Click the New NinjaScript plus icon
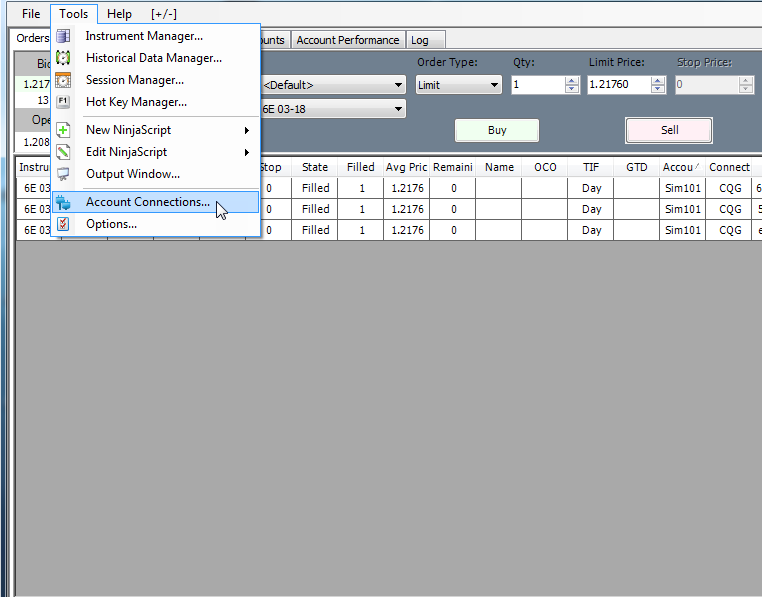762x597 pixels. point(63,130)
